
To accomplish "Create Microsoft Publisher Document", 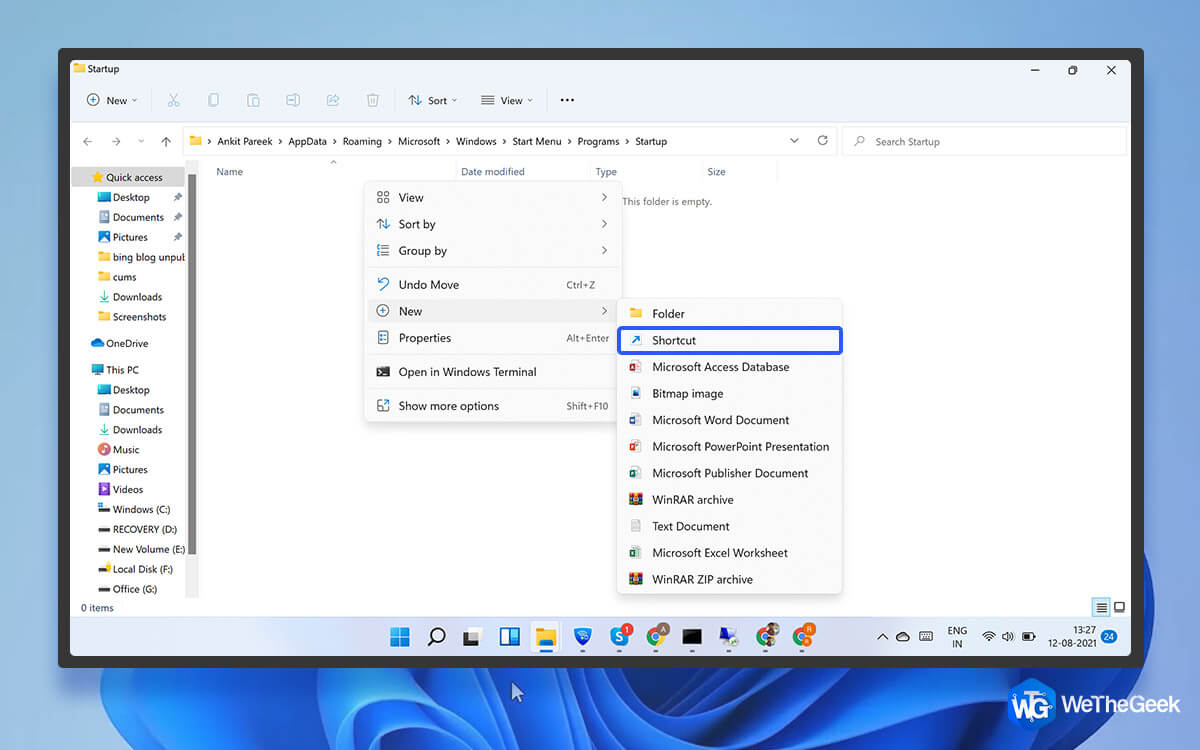I will point(730,473).
